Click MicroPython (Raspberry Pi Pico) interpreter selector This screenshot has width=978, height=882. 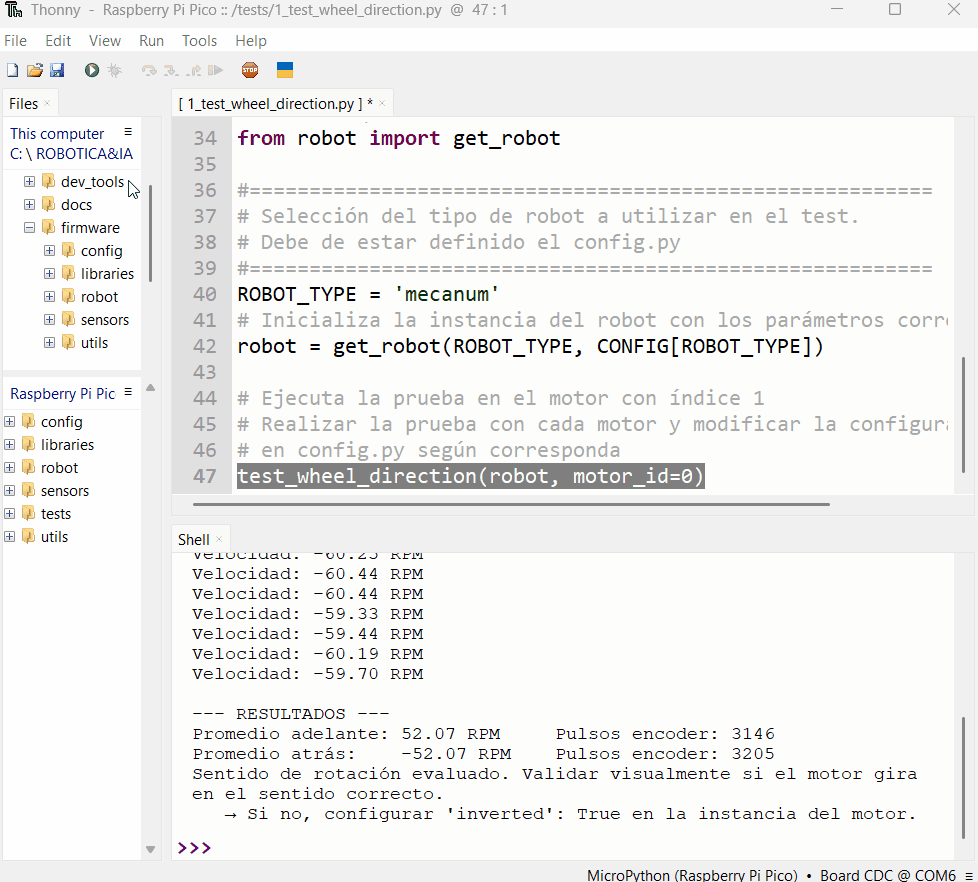click(692, 875)
